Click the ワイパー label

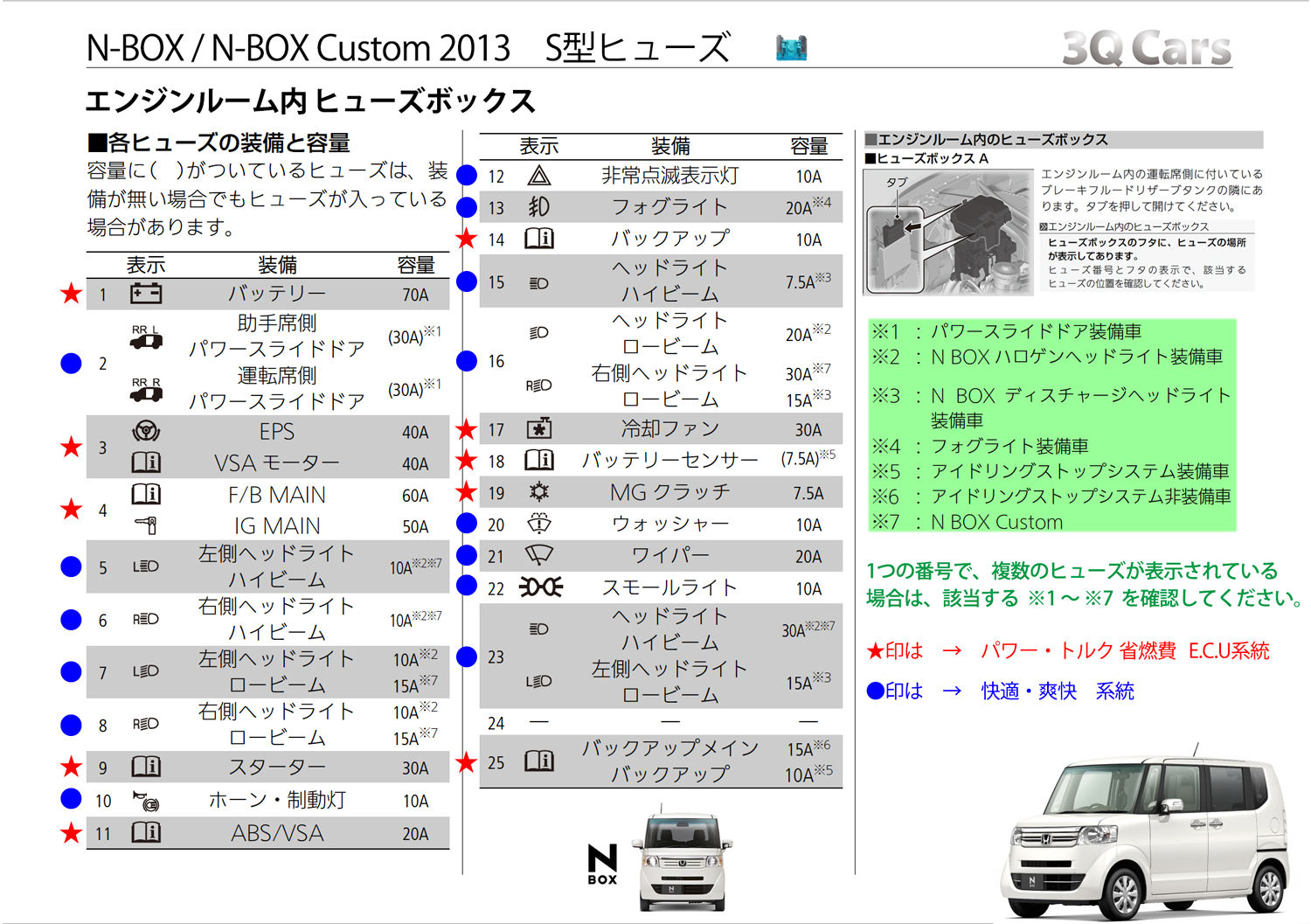pyautogui.click(x=670, y=555)
